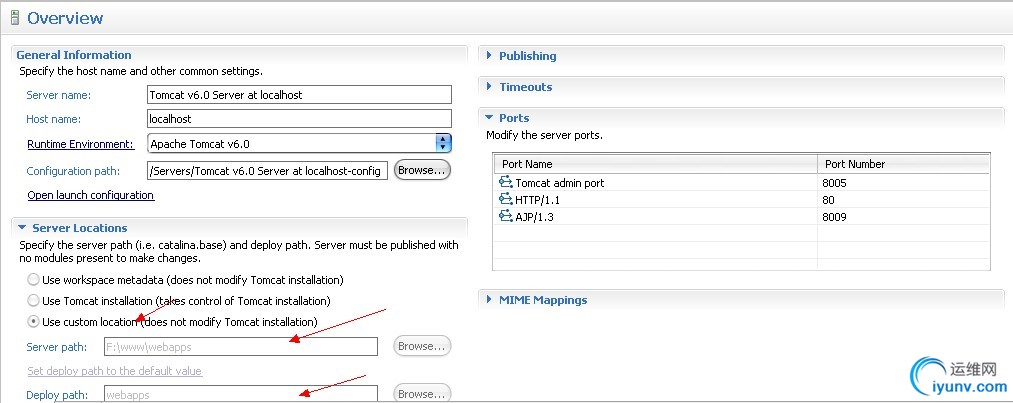Click the Port Number column header
The image size is (1013, 403).
pos(903,164)
